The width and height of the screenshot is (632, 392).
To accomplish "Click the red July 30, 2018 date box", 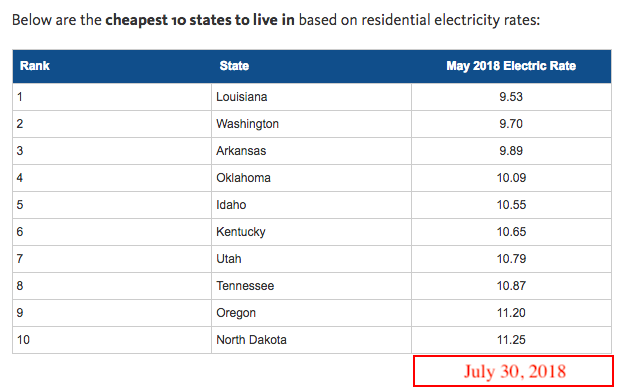I will 514,371.
